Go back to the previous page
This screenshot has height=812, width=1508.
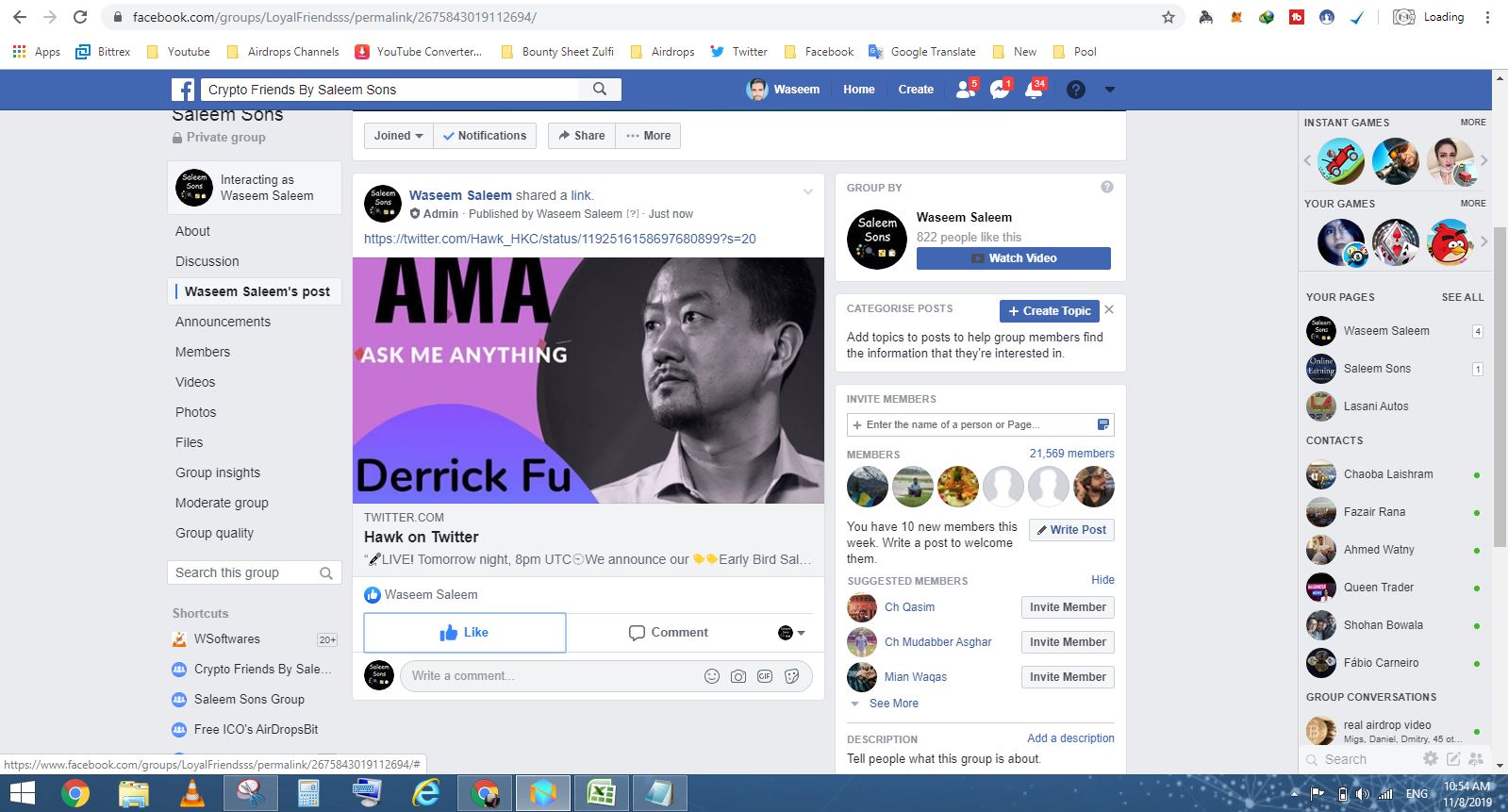click(19, 17)
